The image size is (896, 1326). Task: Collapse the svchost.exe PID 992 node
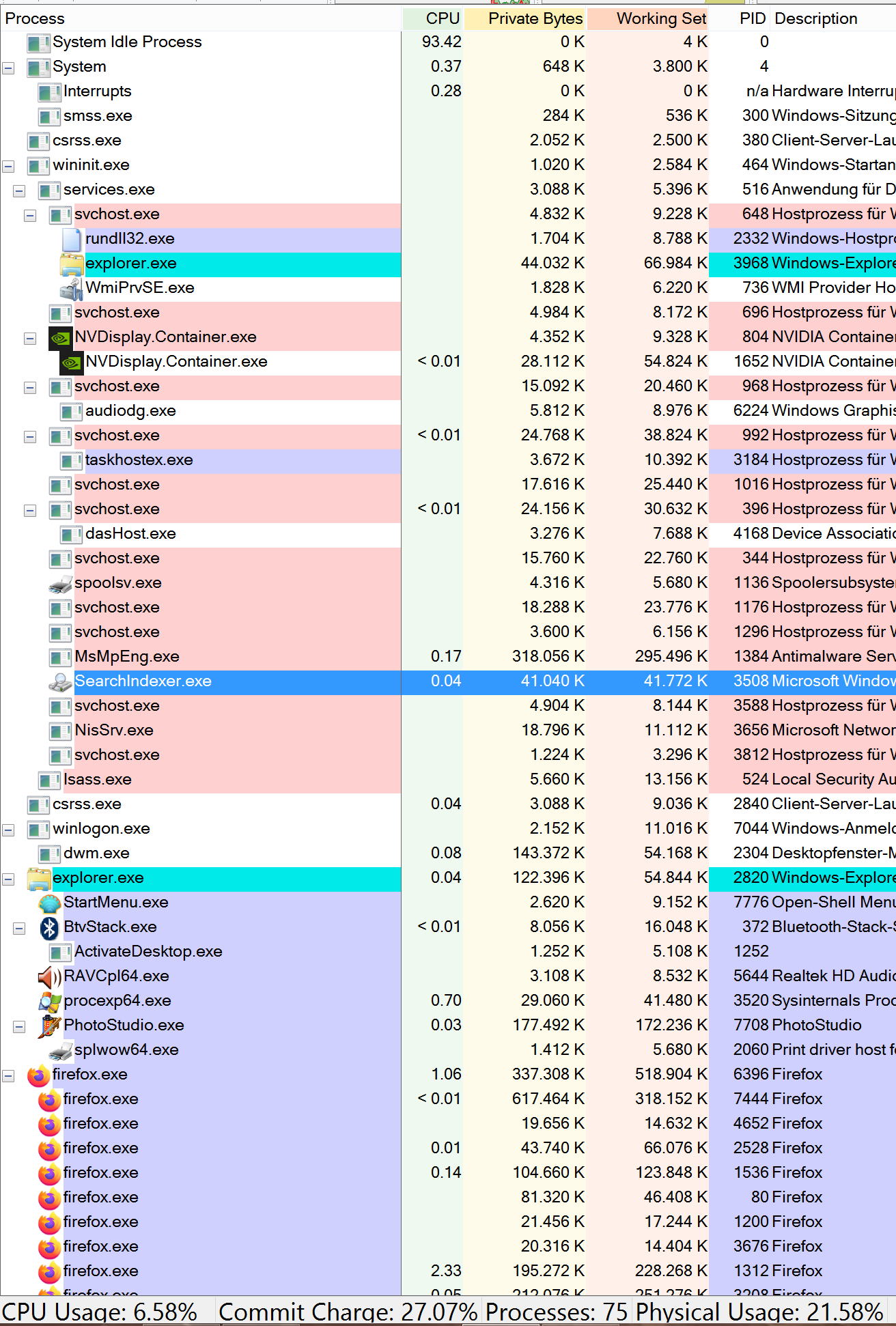[x=30, y=436]
